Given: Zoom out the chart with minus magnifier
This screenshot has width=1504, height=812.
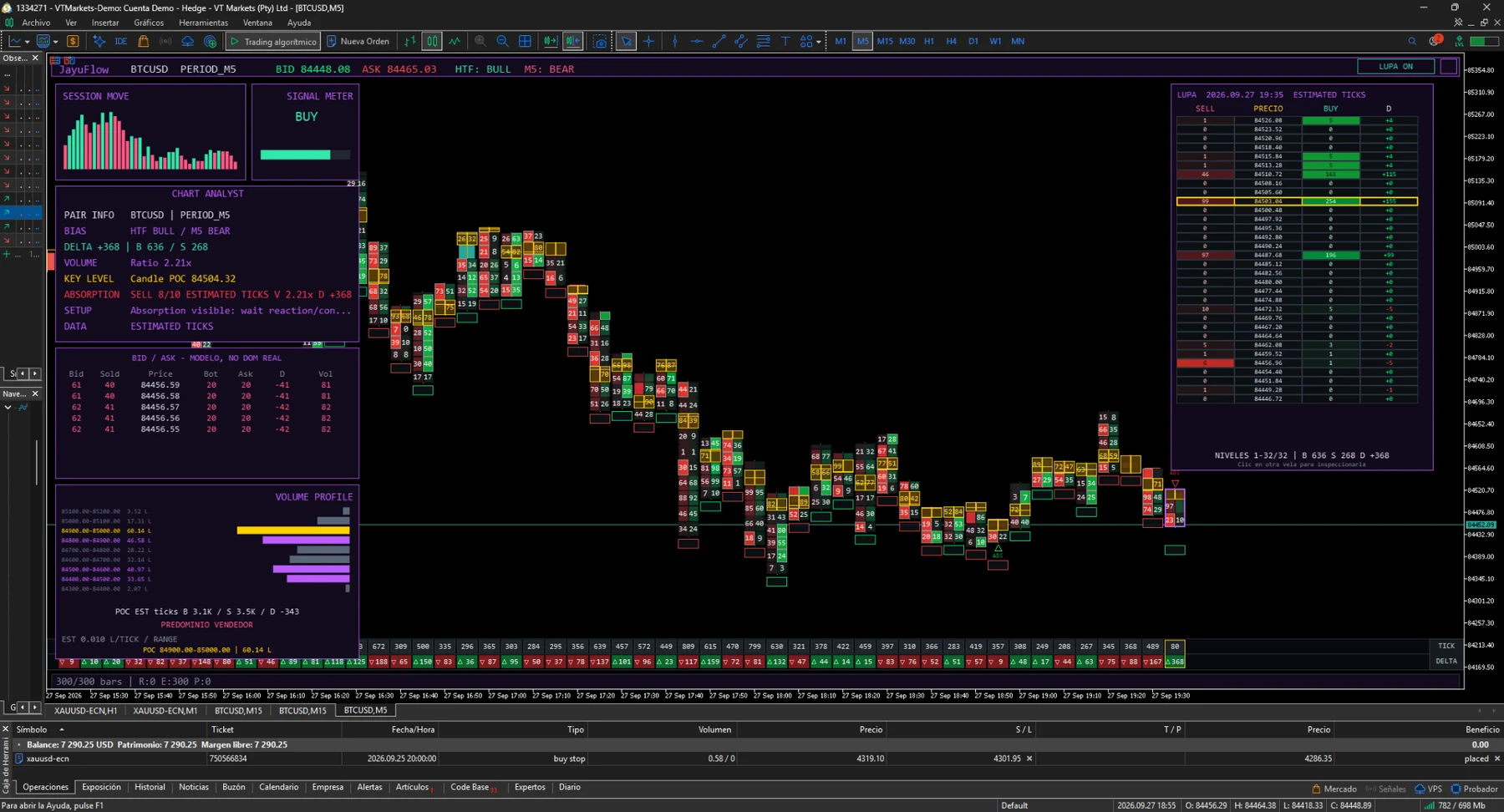Looking at the screenshot, I should click(x=502, y=41).
